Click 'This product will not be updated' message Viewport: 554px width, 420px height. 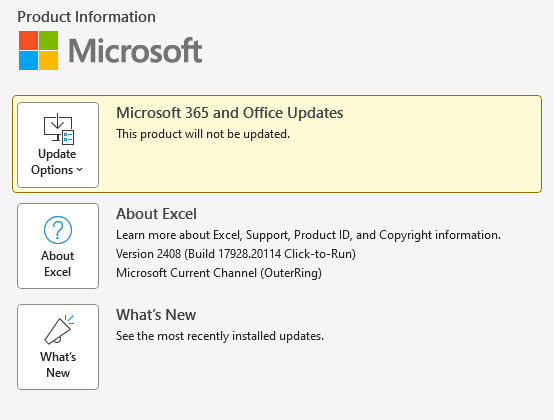point(203,134)
